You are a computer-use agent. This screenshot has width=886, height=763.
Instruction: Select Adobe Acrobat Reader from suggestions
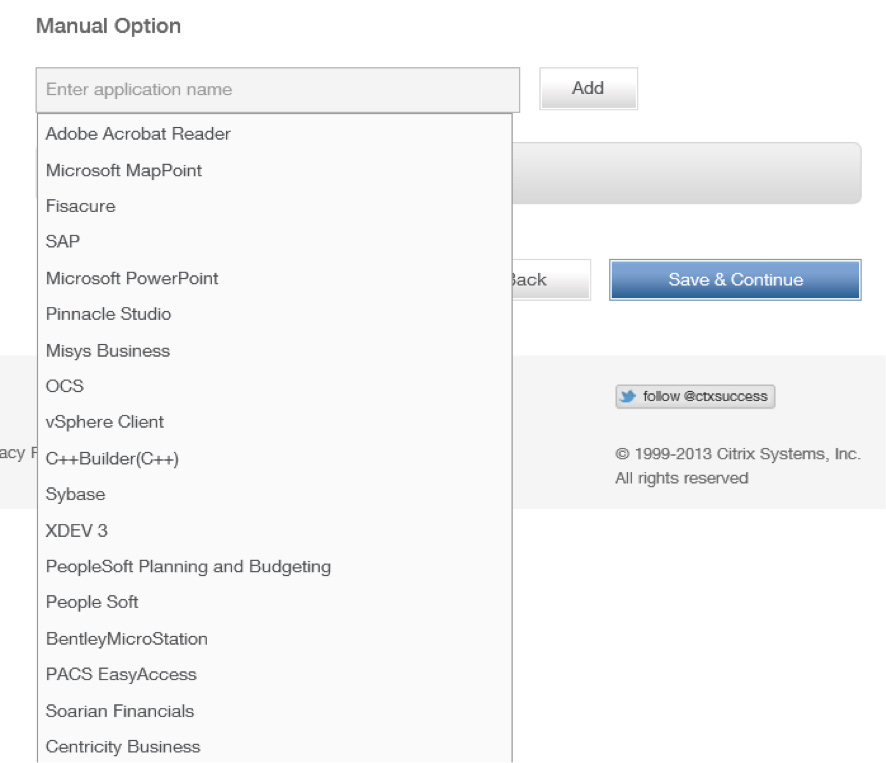[x=275, y=134]
